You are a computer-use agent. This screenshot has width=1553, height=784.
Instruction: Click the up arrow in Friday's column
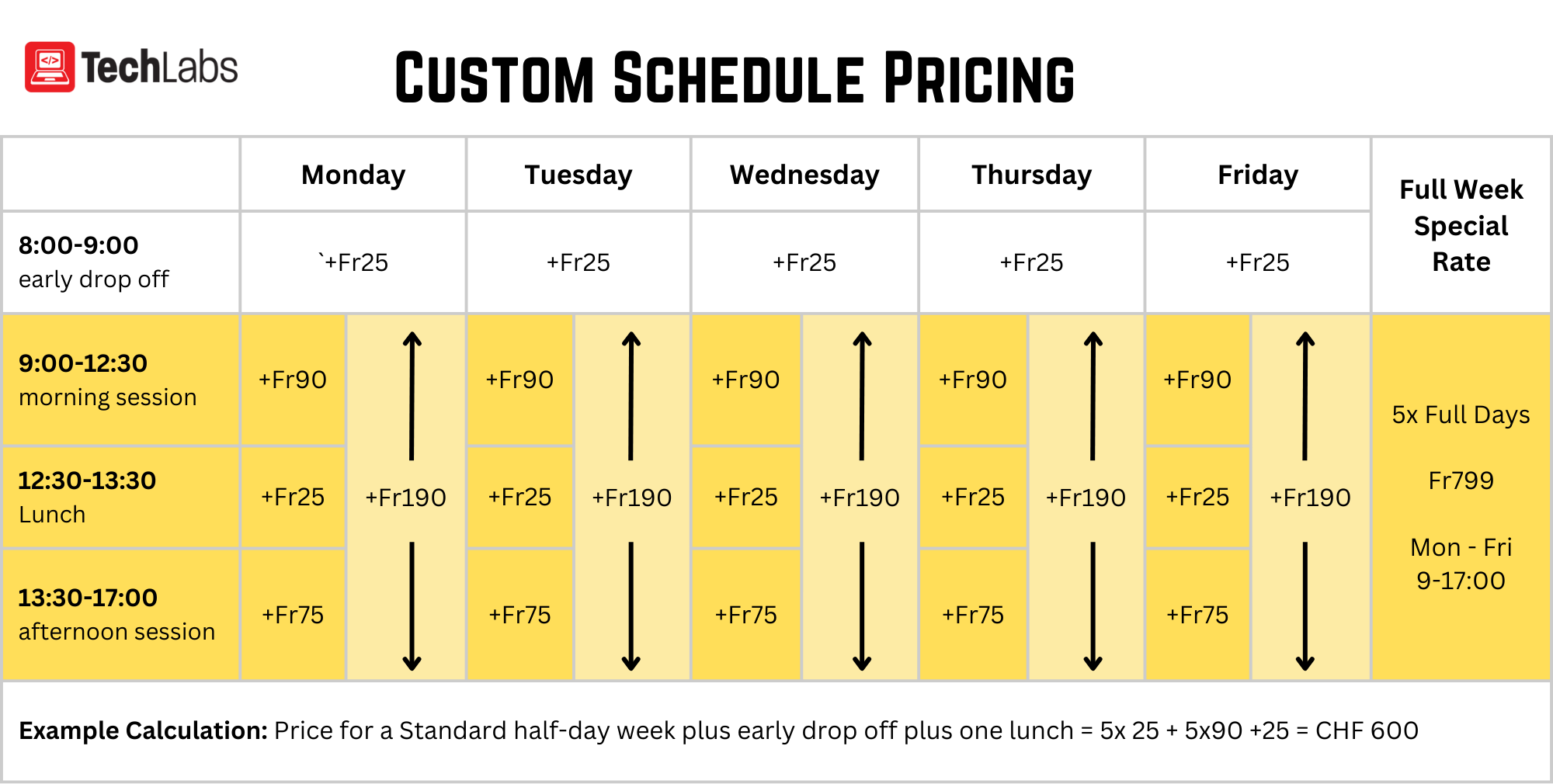click(x=1305, y=396)
